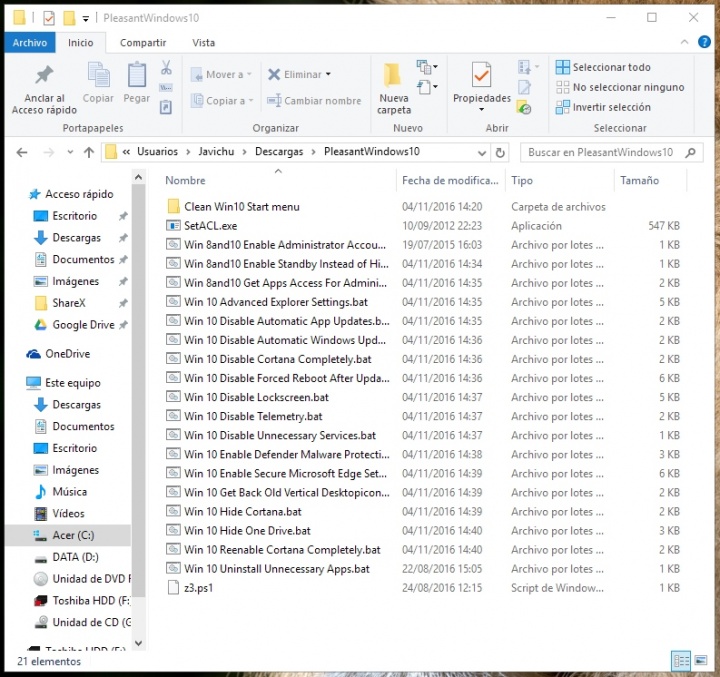Switch to large icons view in status bar
The width and height of the screenshot is (720, 677).
[x=701, y=661]
